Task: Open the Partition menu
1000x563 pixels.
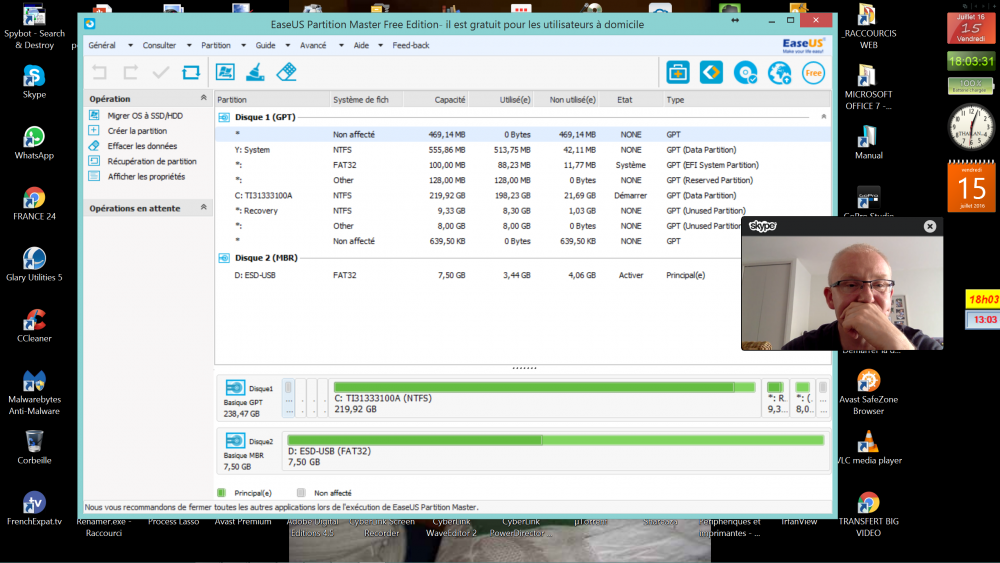Action: [215, 45]
